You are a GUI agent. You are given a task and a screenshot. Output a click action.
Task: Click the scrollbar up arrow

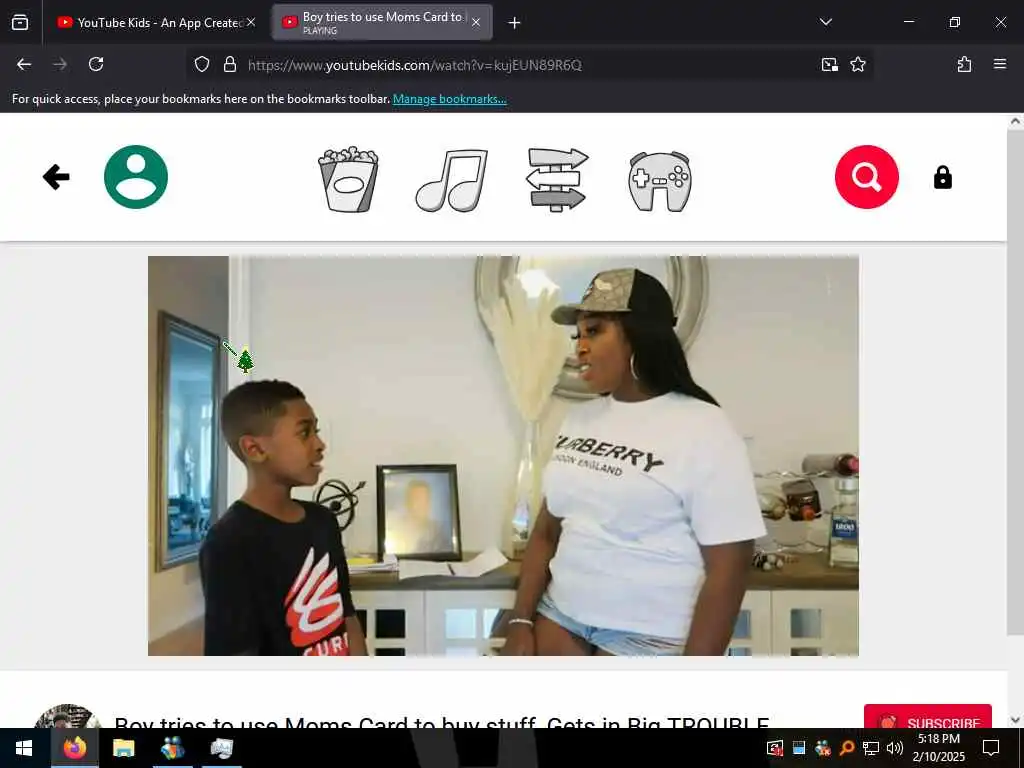(x=1015, y=121)
